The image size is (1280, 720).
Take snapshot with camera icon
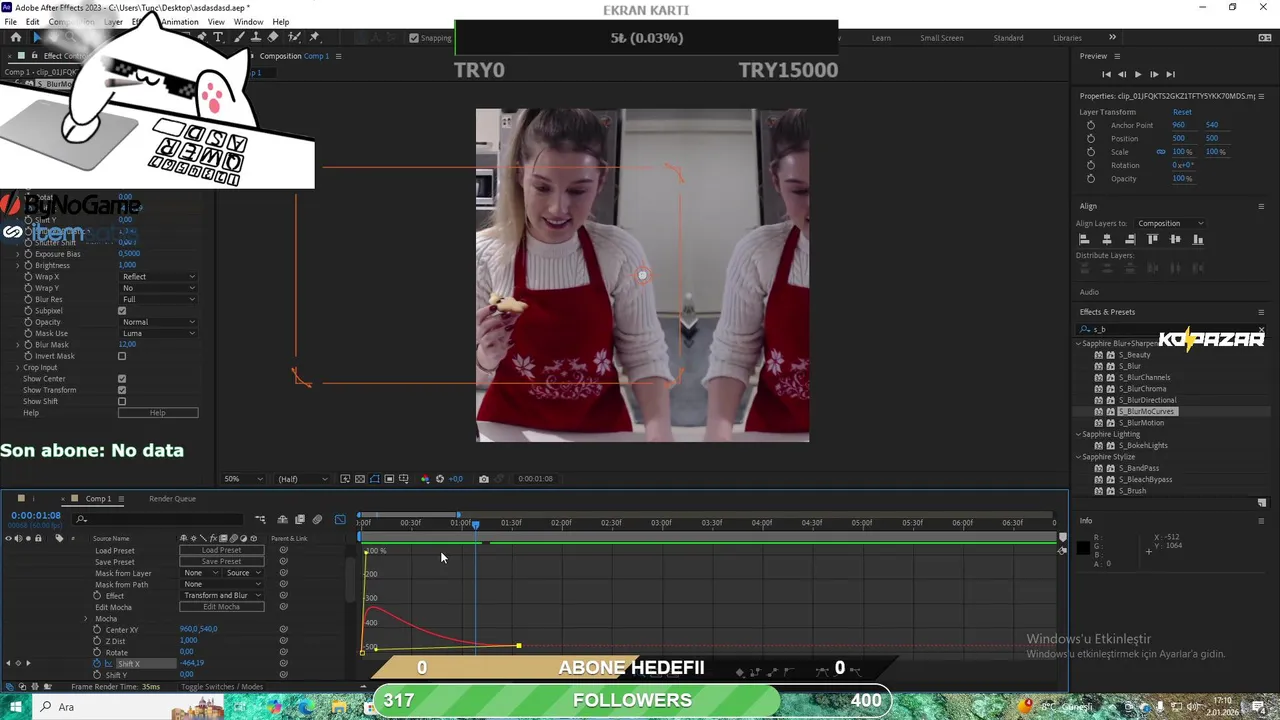tap(484, 479)
